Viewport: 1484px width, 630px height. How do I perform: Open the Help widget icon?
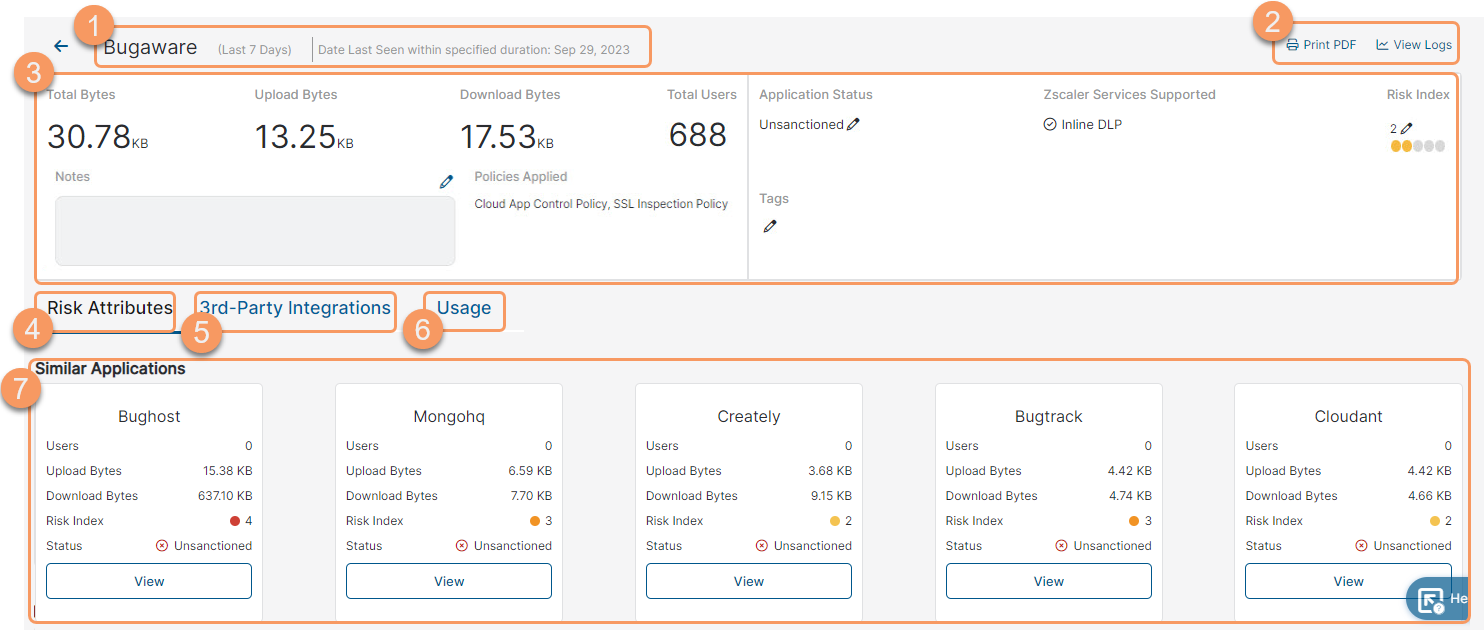(x=1432, y=600)
